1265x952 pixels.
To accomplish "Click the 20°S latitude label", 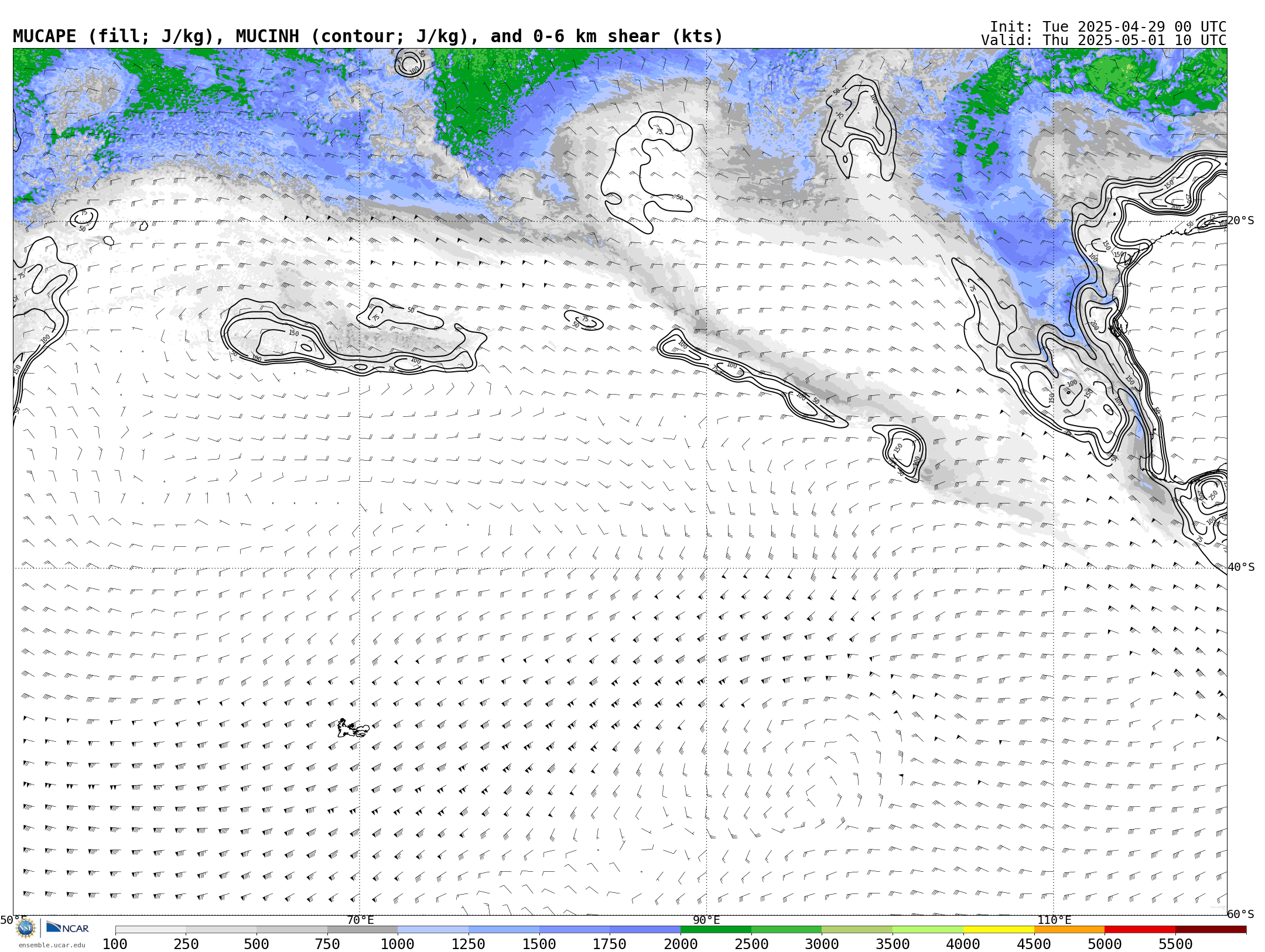I will click(1240, 221).
